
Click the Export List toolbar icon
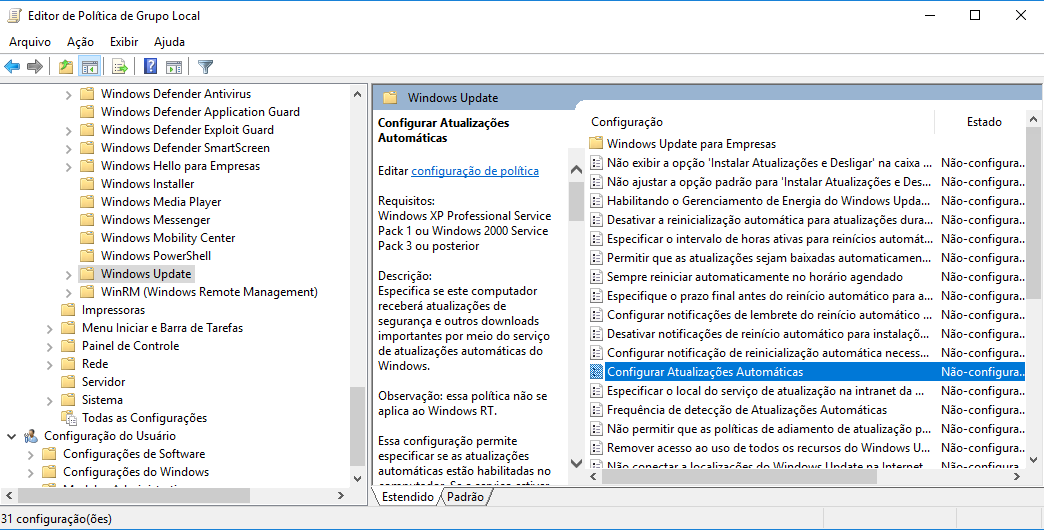119,67
